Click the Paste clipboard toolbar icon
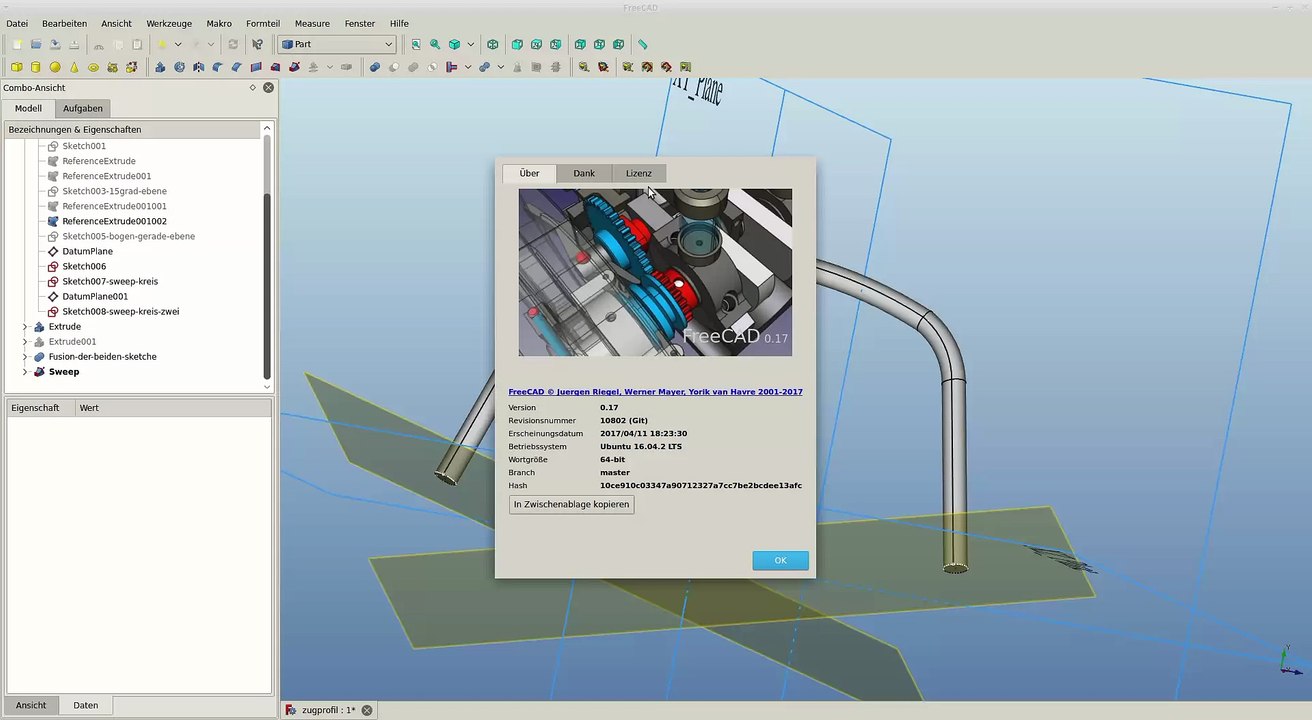The height and width of the screenshot is (720, 1312). (x=137, y=44)
